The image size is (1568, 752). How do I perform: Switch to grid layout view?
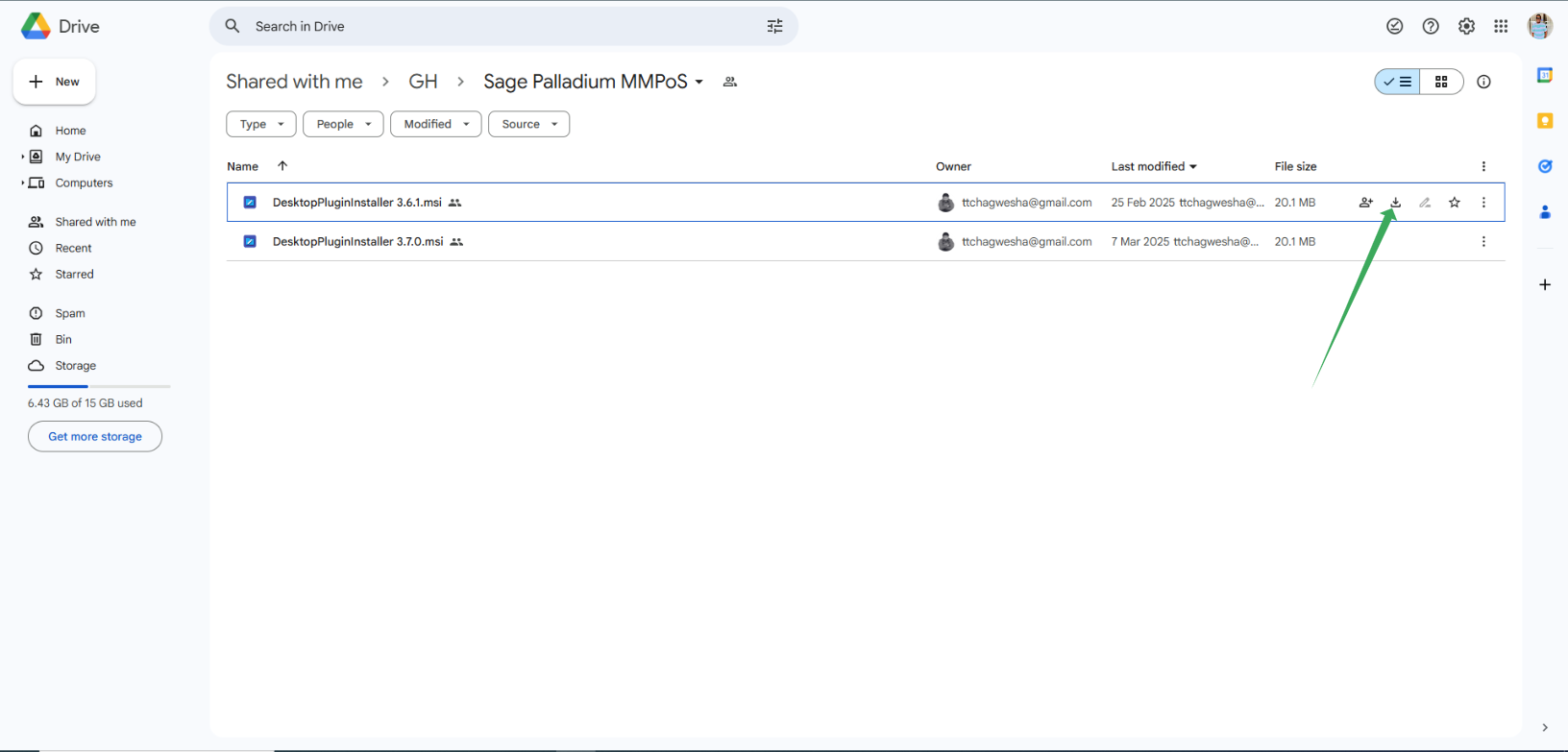(x=1441, y=82)
